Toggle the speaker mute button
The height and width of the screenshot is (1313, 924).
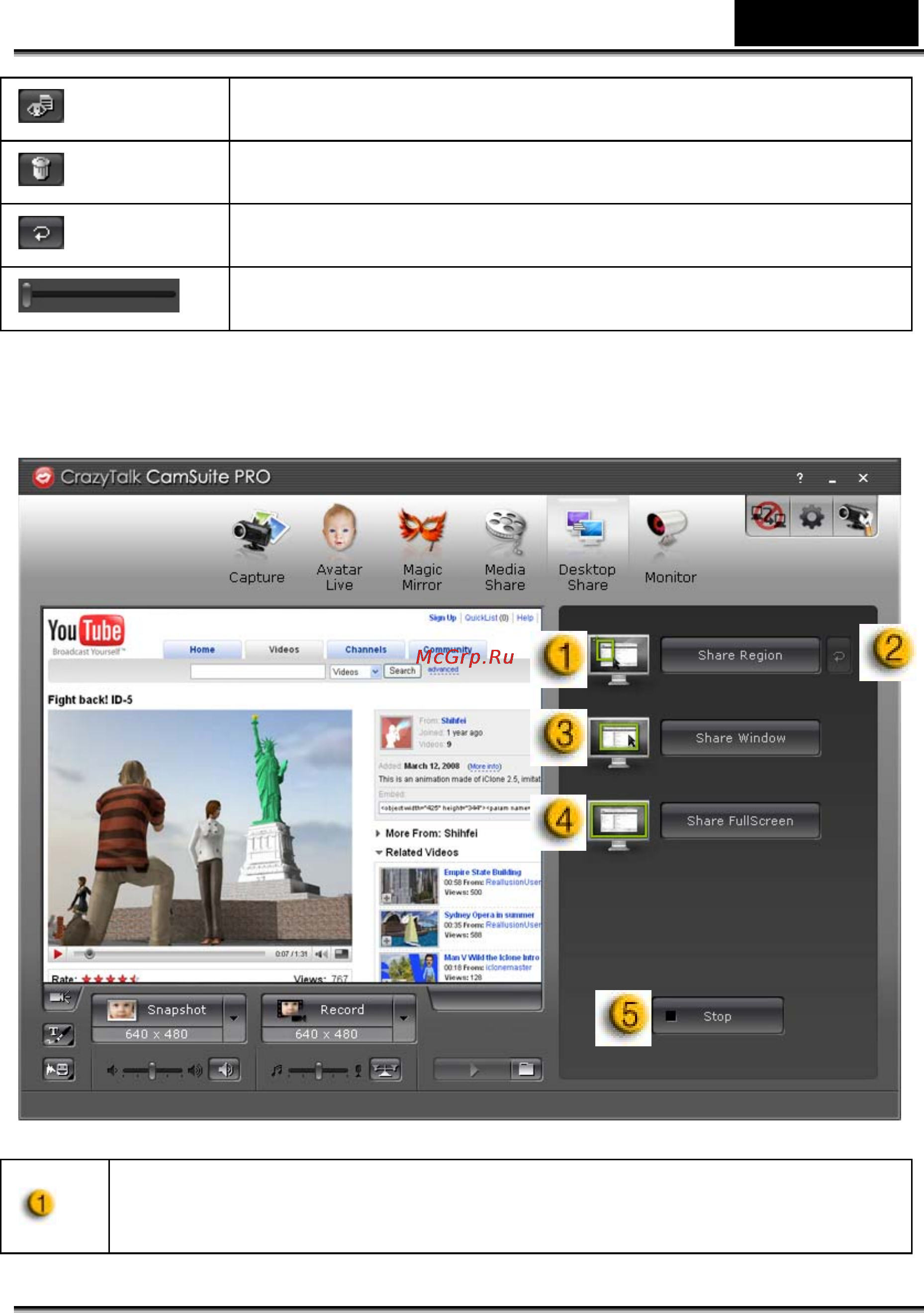(x=225, y=1069)
